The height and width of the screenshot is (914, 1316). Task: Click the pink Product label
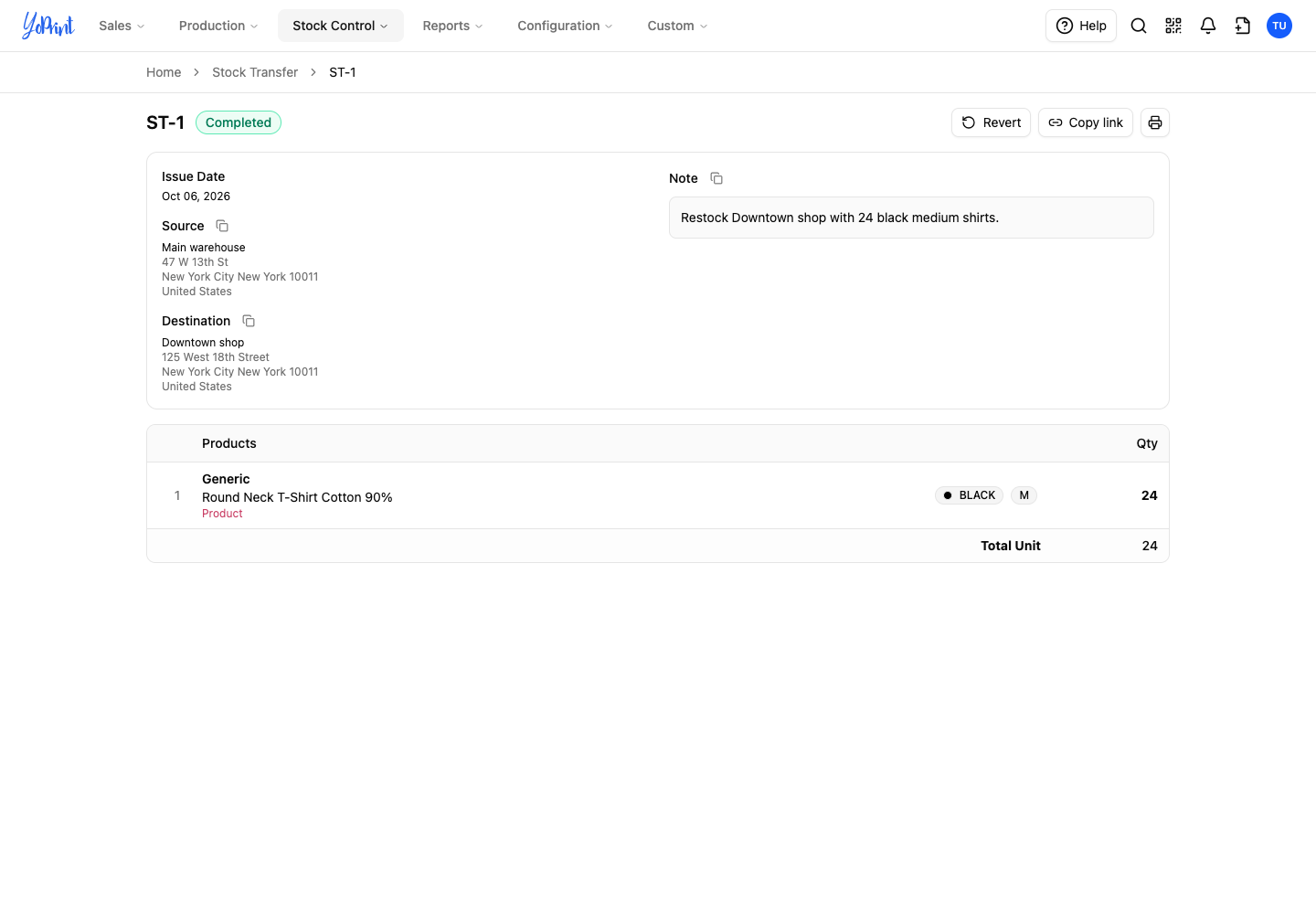point(222,514)
